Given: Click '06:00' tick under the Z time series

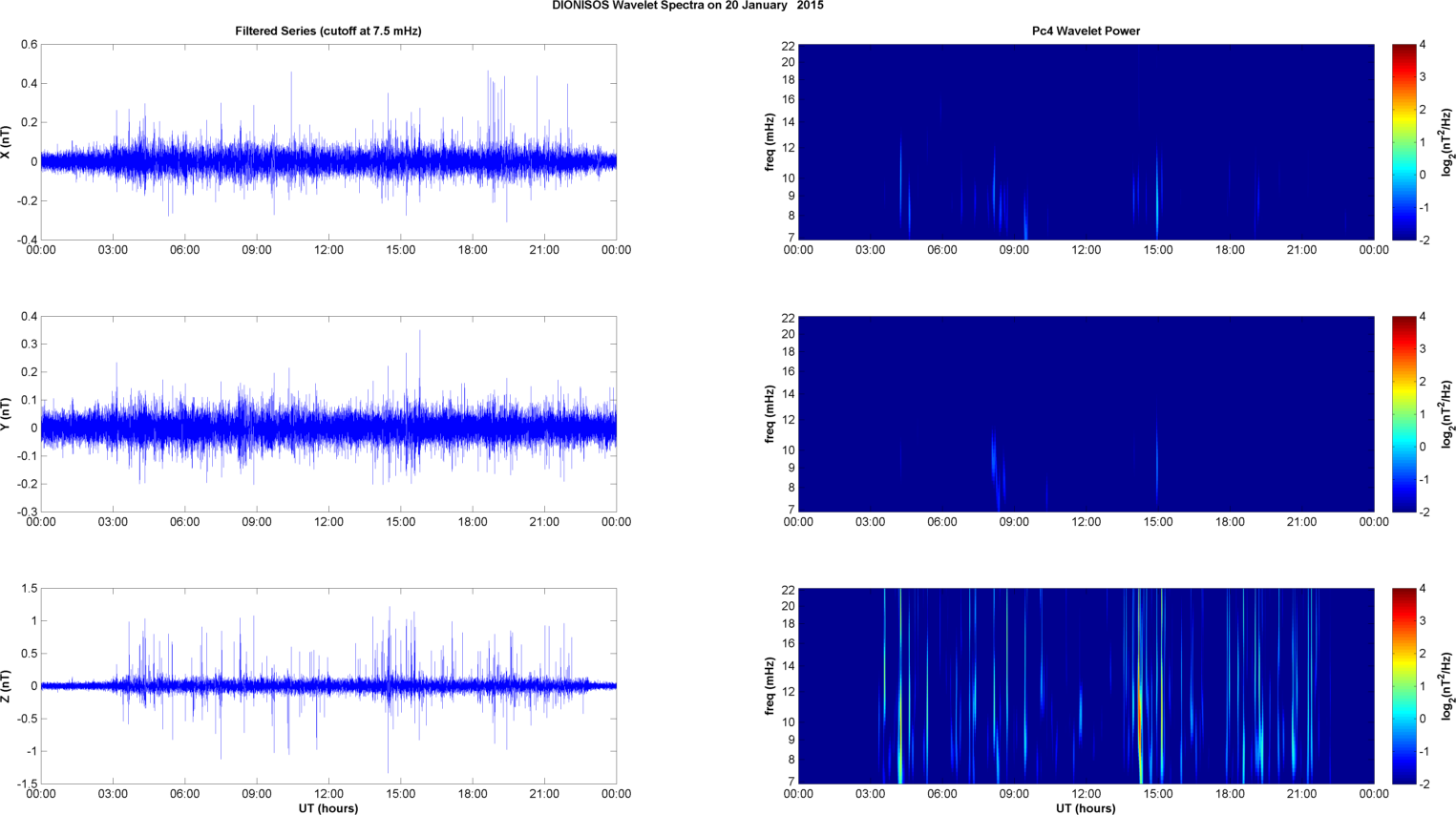Looking at the screenshot, I should [x=185, y=794].
